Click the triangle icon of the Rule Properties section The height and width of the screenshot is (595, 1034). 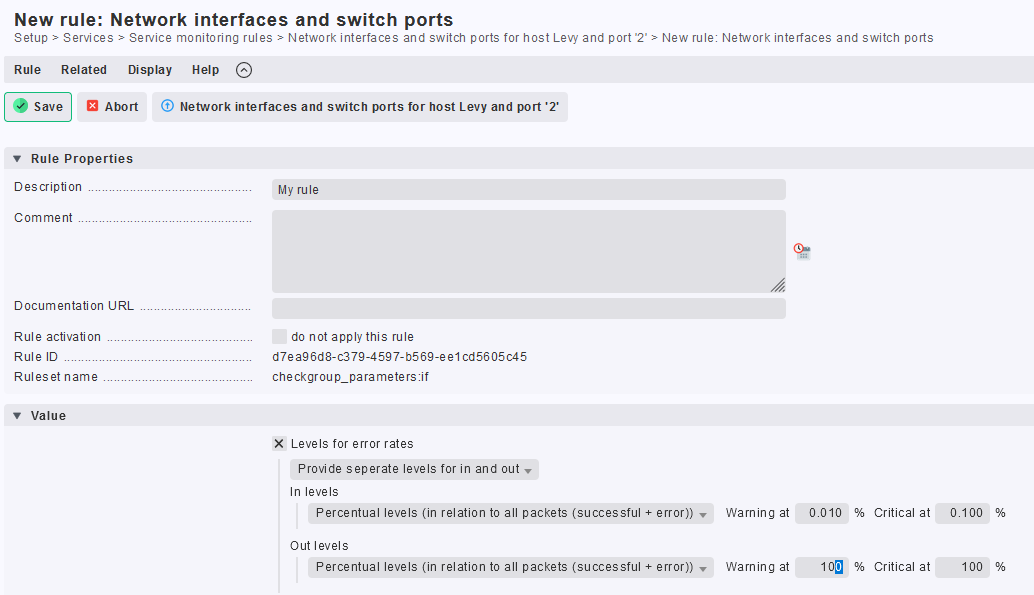point(16,158)
